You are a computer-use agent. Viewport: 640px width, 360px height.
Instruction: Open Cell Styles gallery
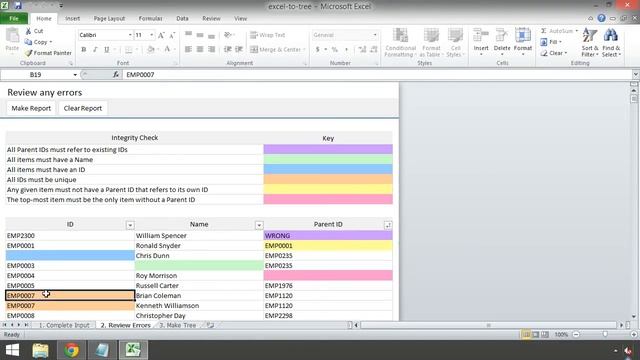455,42
